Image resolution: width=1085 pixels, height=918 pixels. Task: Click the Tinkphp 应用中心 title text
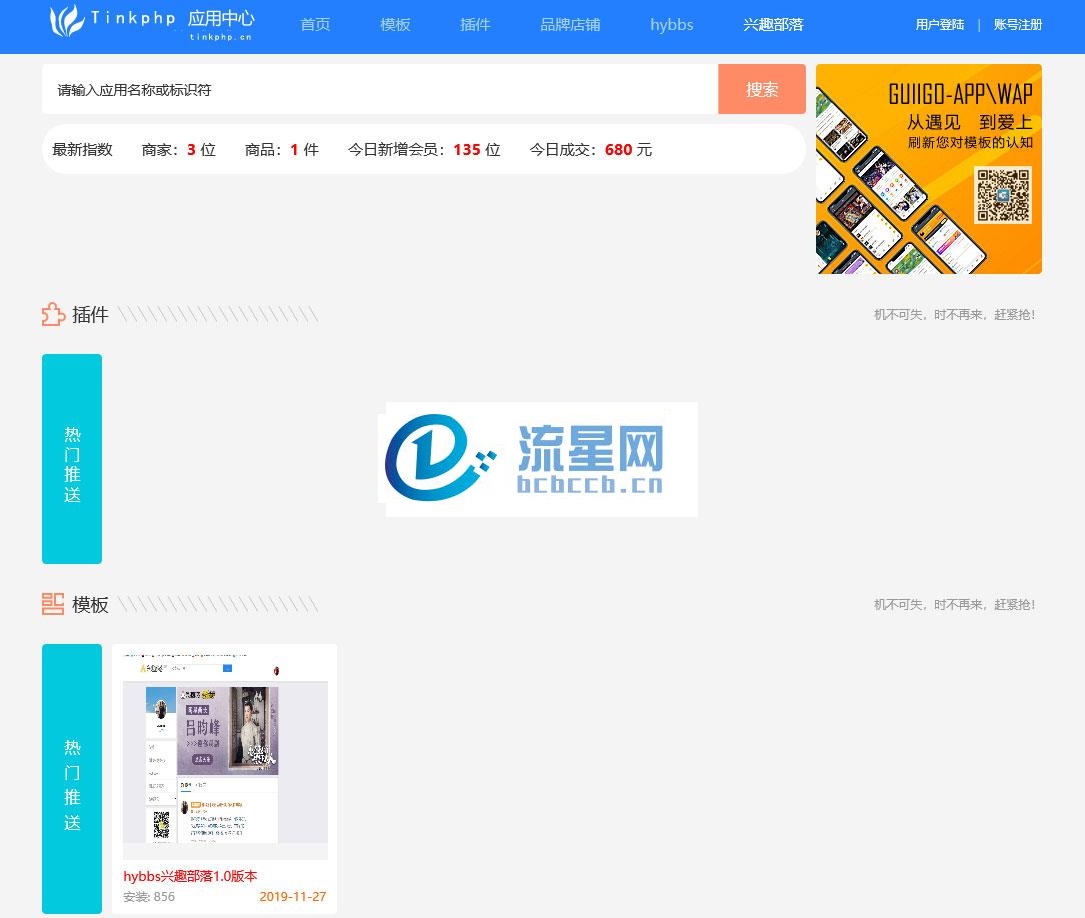click(172, 19)
